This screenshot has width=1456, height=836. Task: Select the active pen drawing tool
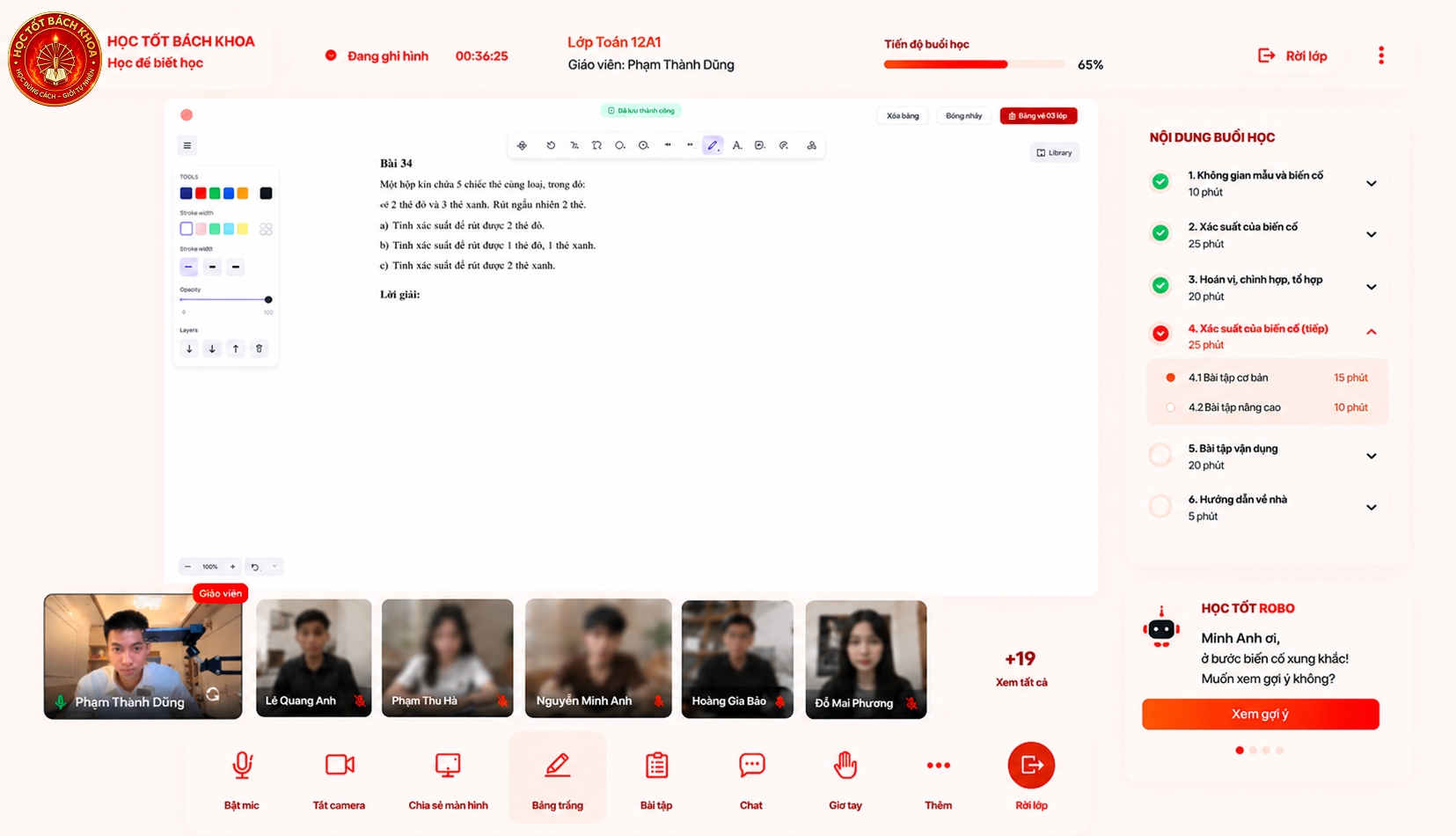click(713, 145)
